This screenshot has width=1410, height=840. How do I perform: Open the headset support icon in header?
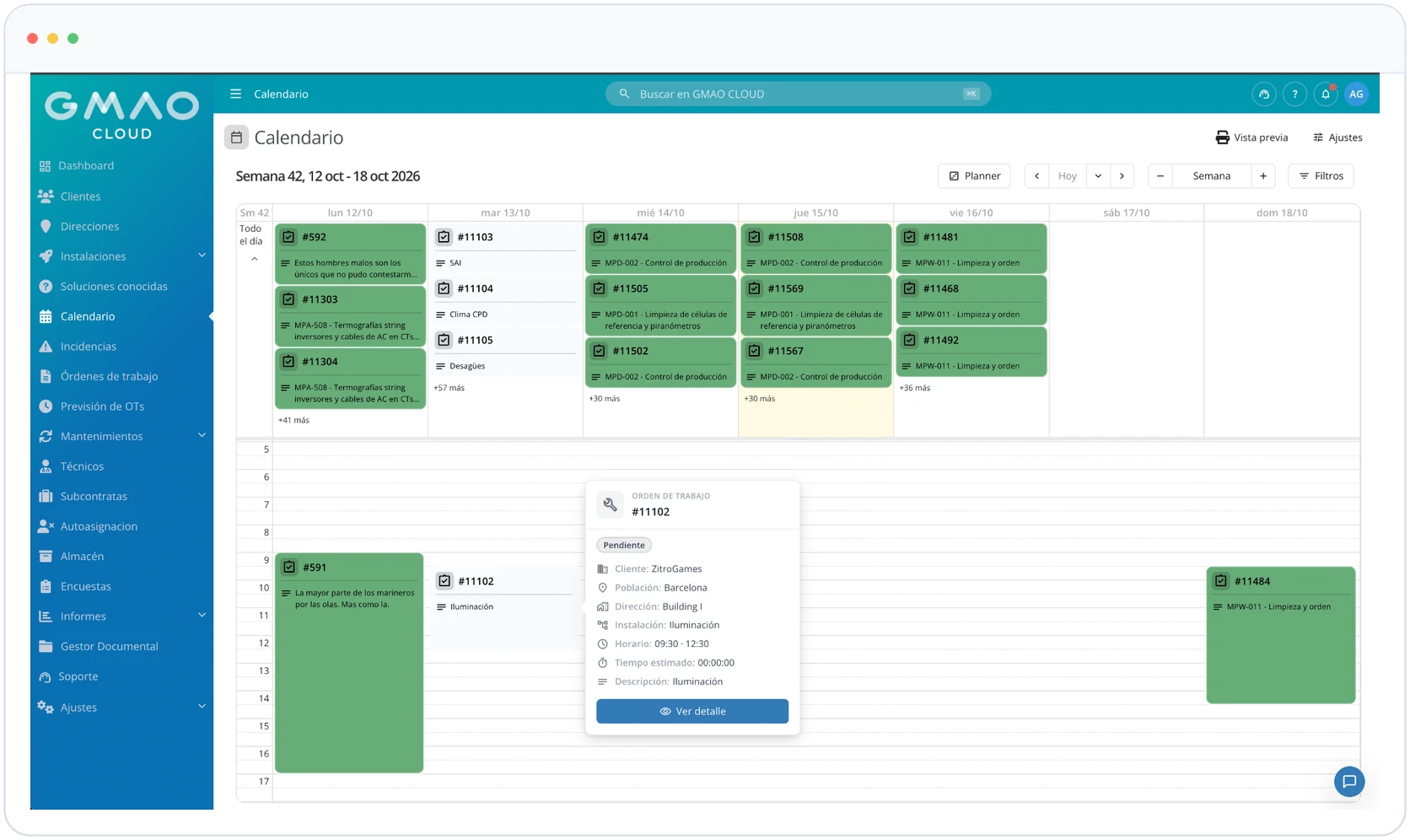1264,94
